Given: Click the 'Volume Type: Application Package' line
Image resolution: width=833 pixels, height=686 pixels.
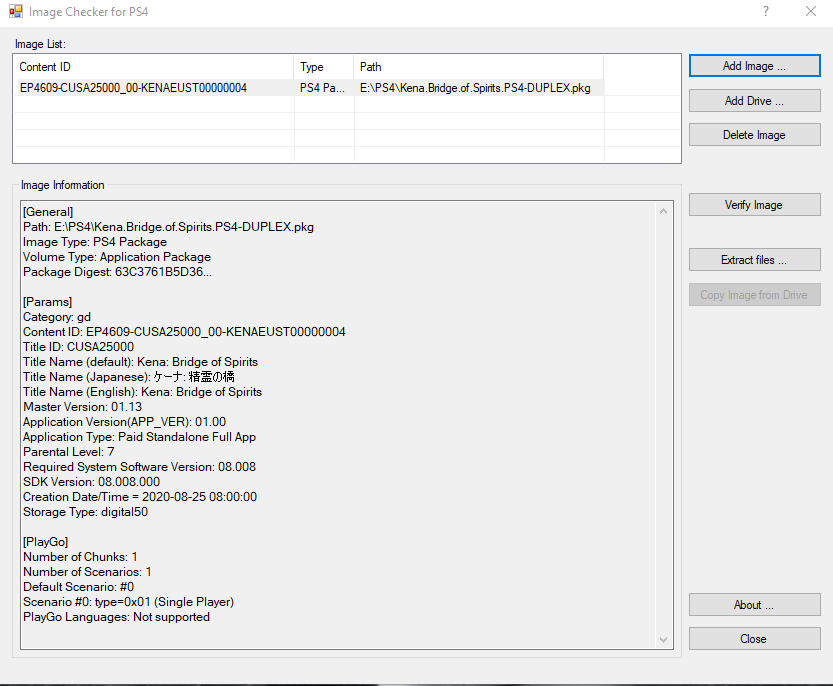Looking at the screenshot, I should tap(117, 257).
